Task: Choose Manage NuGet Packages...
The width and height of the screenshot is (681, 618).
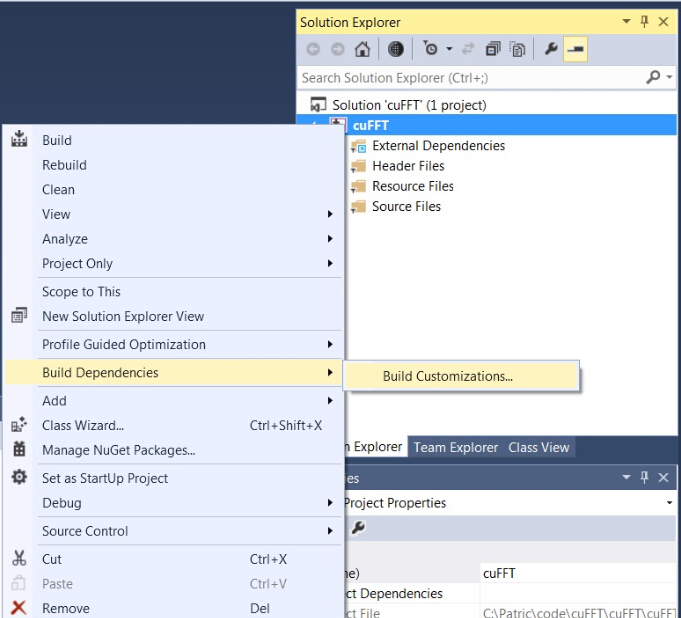Action: pos(174,450)
